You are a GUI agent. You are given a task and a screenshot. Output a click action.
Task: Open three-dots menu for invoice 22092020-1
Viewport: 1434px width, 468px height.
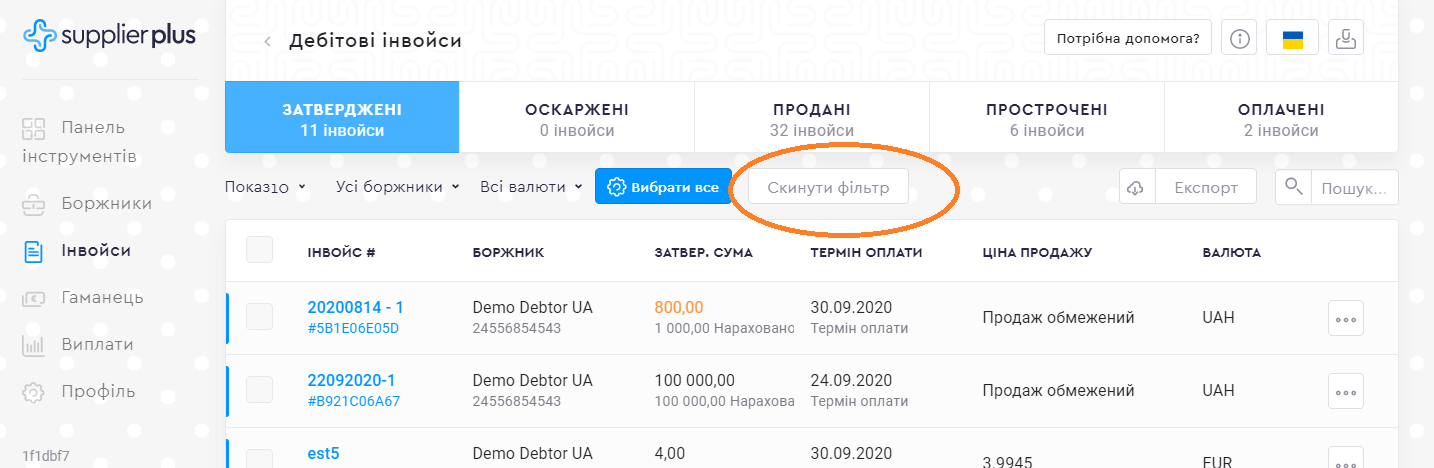[1345, 390]
